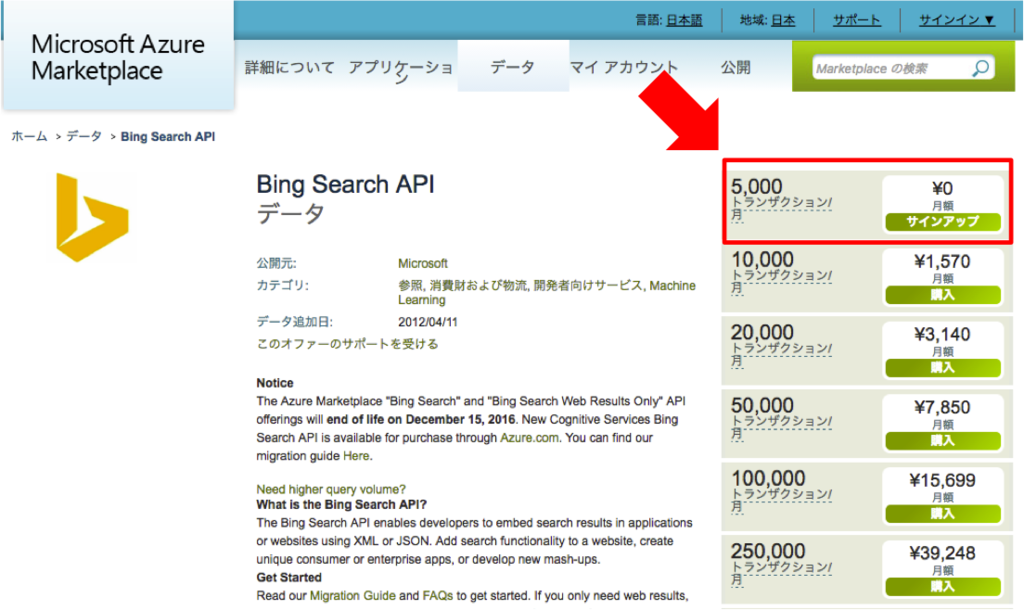Click the 10,000 トランザクション/月 label

(x=781, y=273)
